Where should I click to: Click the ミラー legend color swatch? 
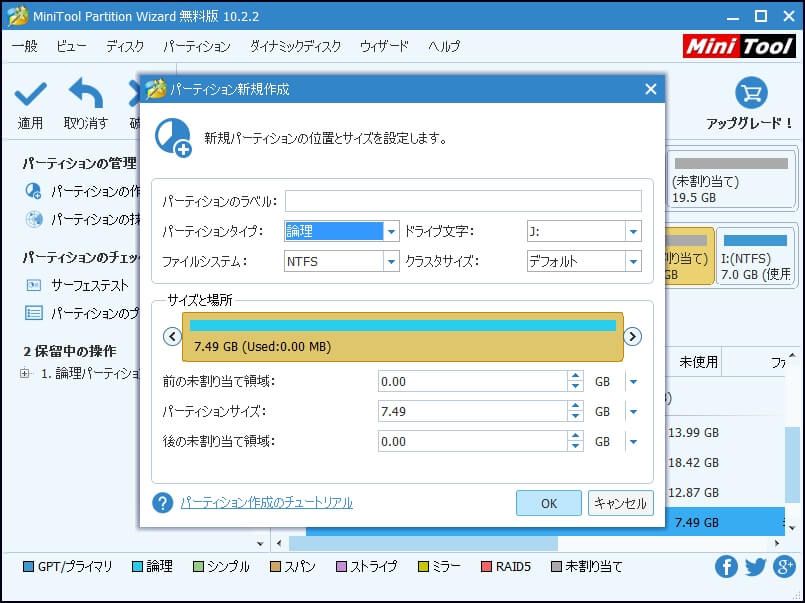pos(423,567)
